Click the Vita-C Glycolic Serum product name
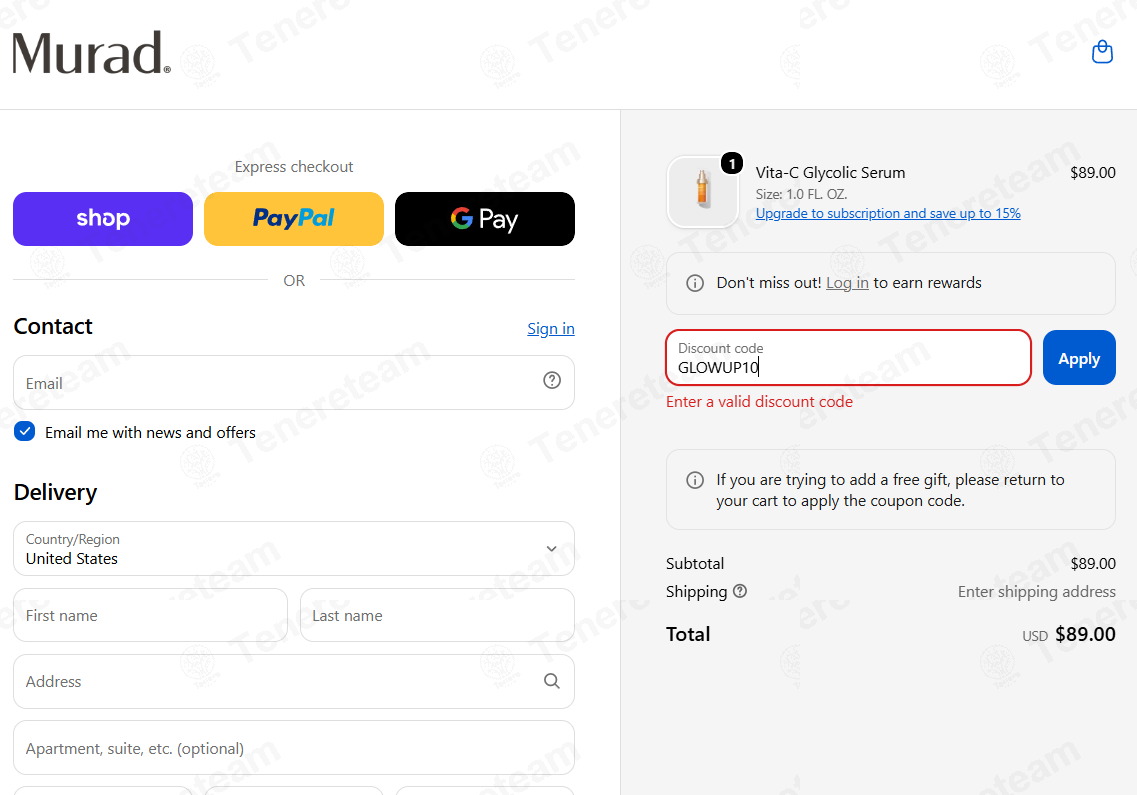1137x795 pixels. [x=830, y=173]
